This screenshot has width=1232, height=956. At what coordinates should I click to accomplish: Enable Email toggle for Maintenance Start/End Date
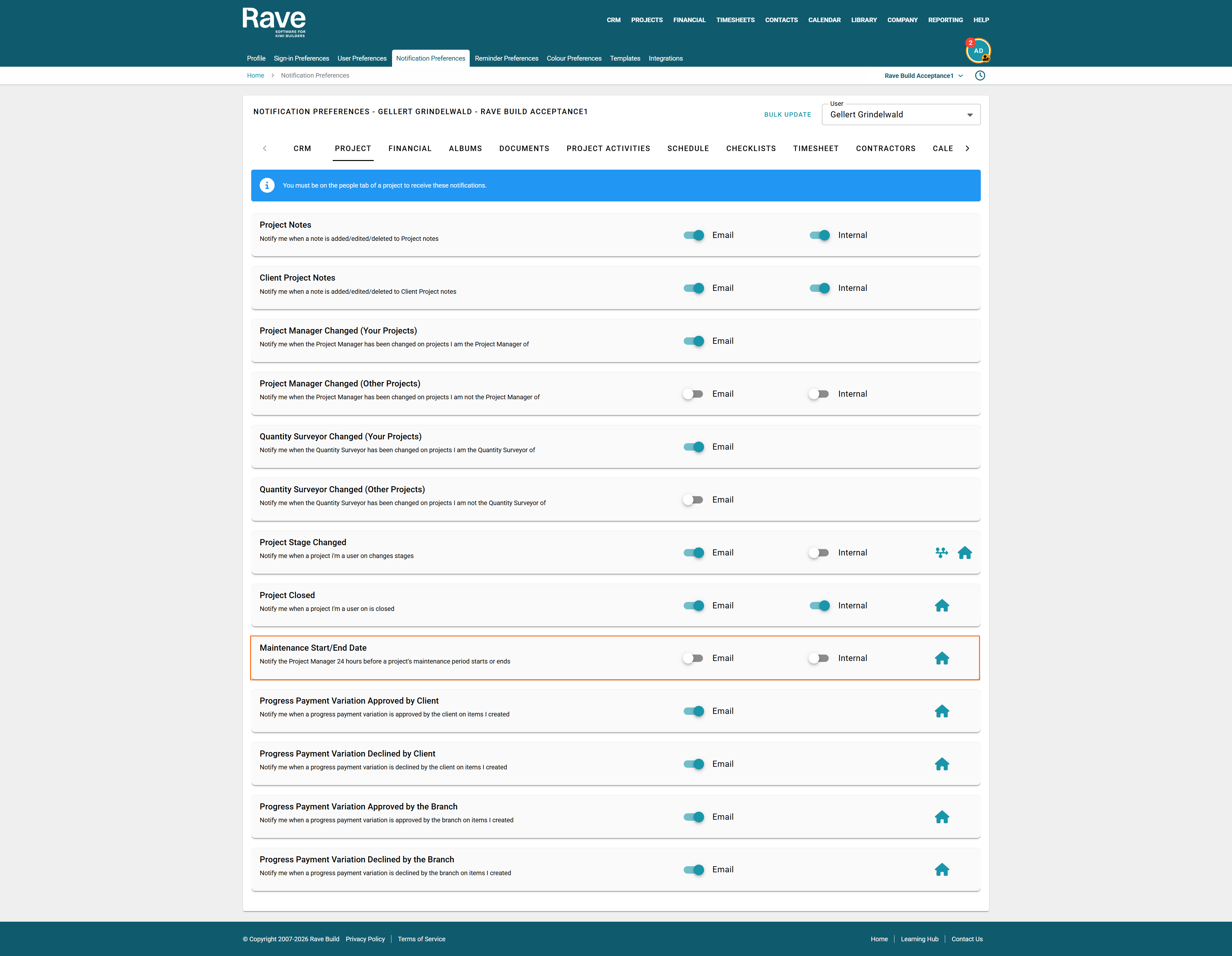click(x=693, y=658)
